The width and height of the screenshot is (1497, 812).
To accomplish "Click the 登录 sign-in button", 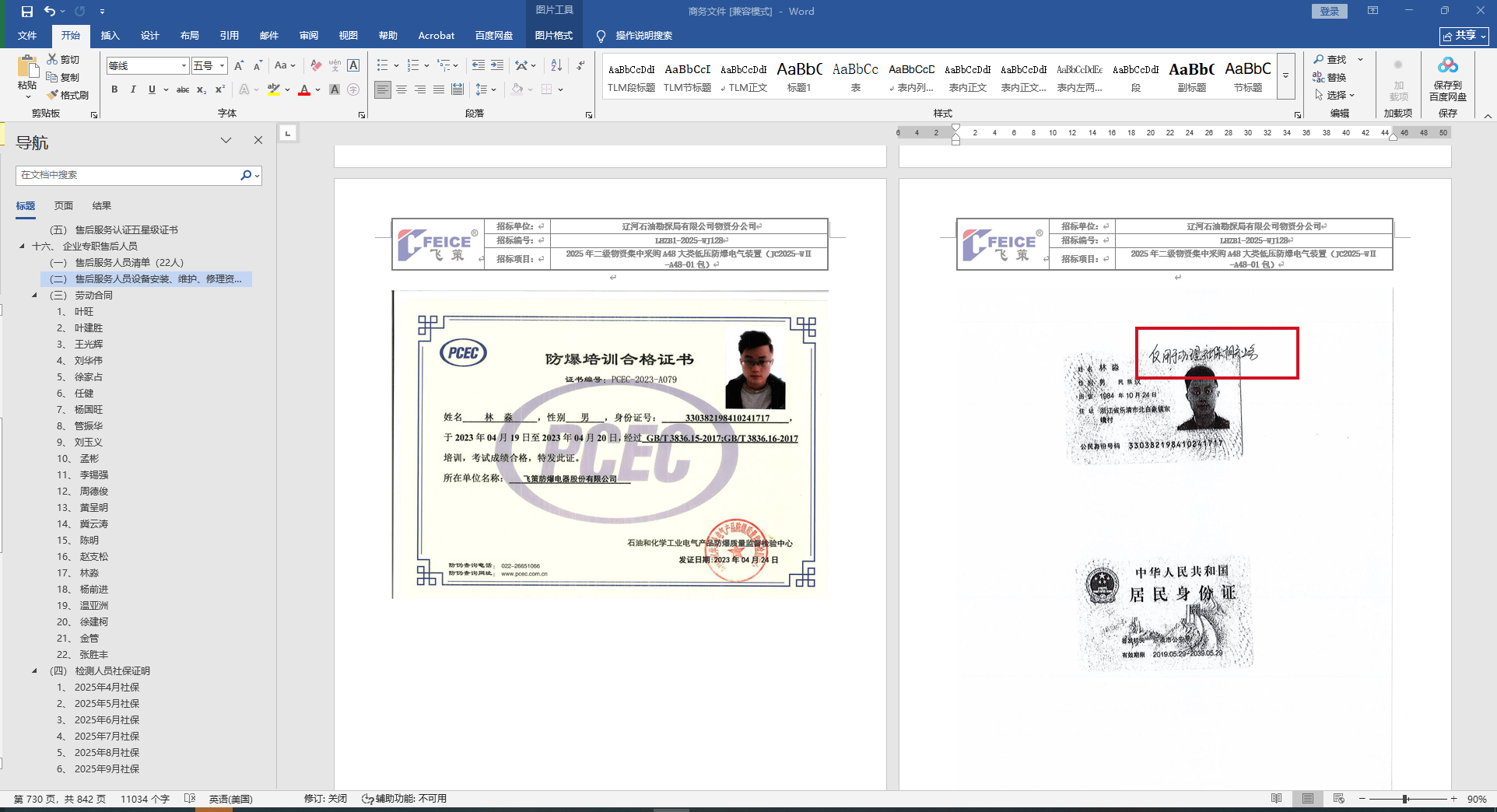I will 1330,11.
